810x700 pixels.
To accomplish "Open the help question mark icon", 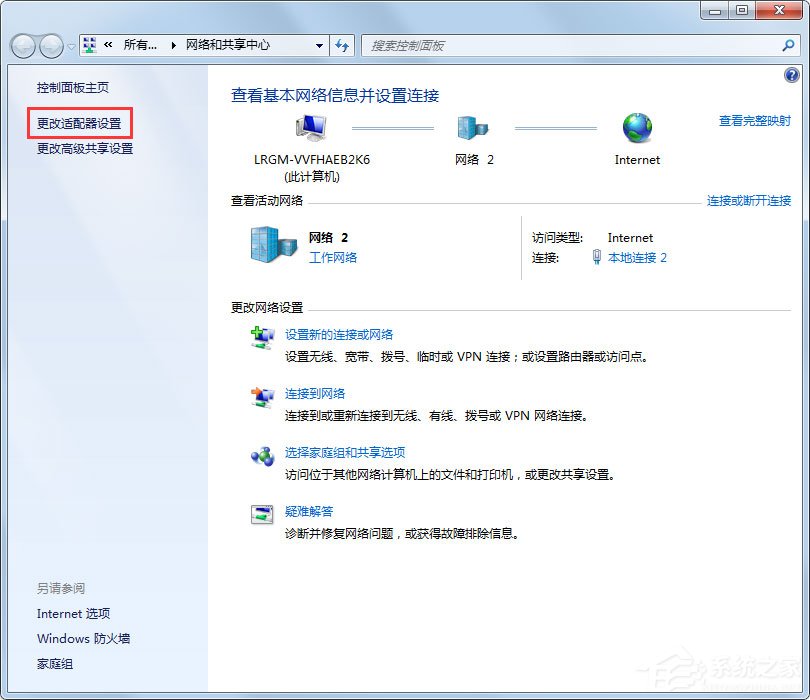I will tap(792, 75).
